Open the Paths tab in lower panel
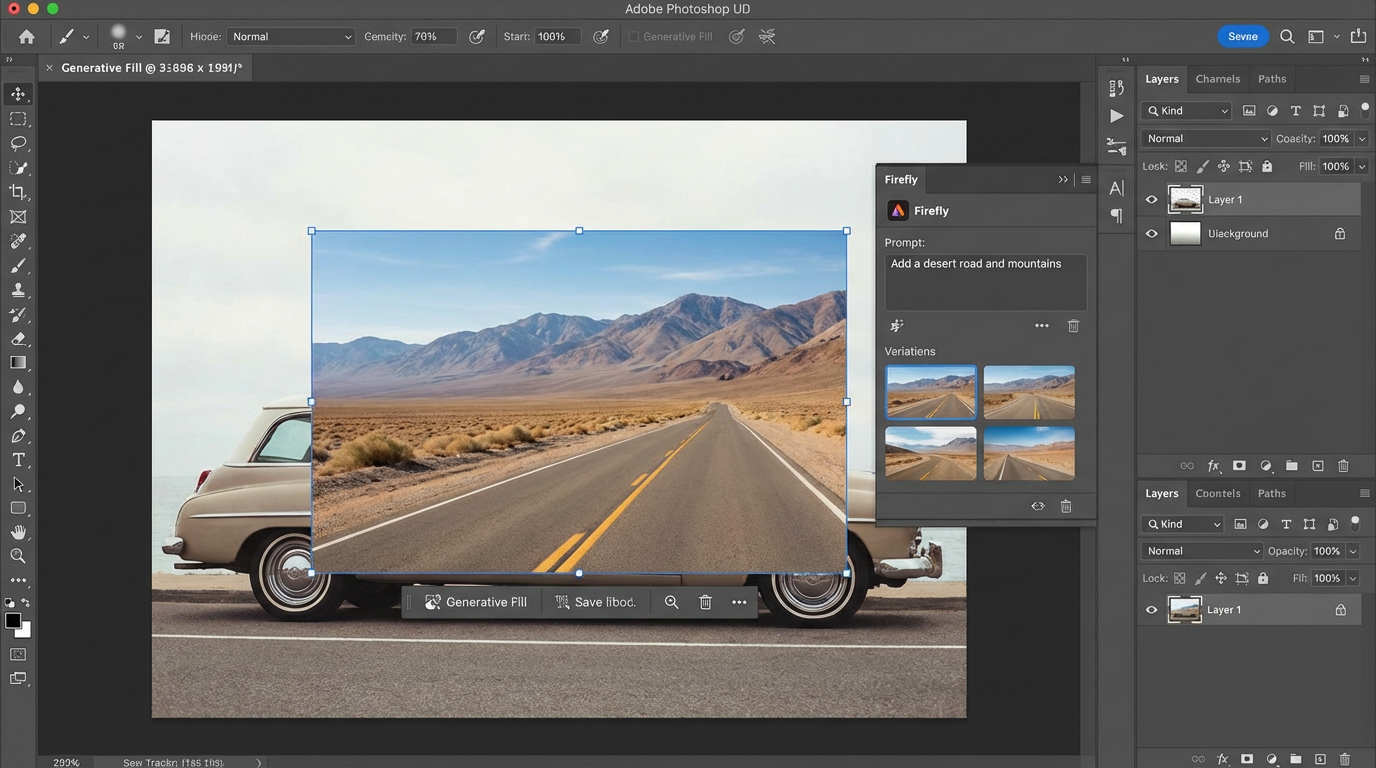 coord(1271,493)
